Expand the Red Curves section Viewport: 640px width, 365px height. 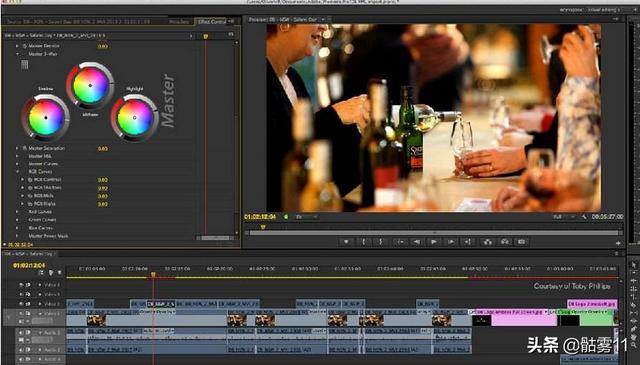pos(17,212)
